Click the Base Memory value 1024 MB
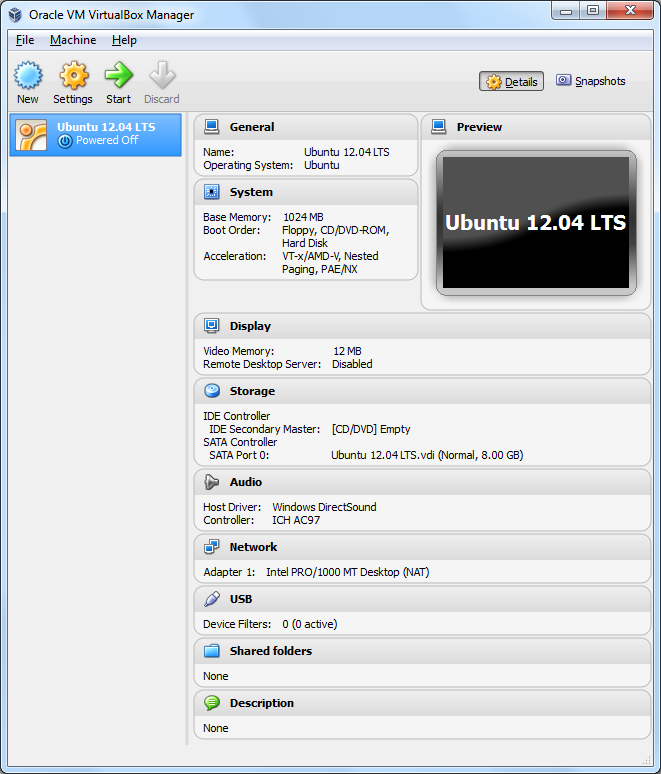661x774 pixels. 303,217
